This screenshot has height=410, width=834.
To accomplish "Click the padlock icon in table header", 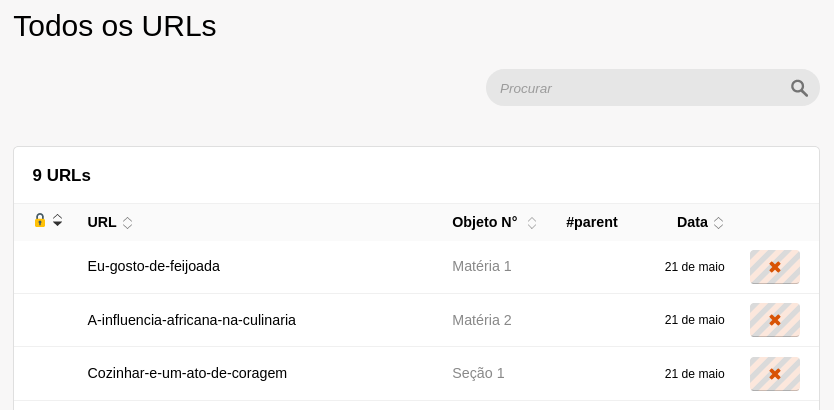I will point(40,220).
